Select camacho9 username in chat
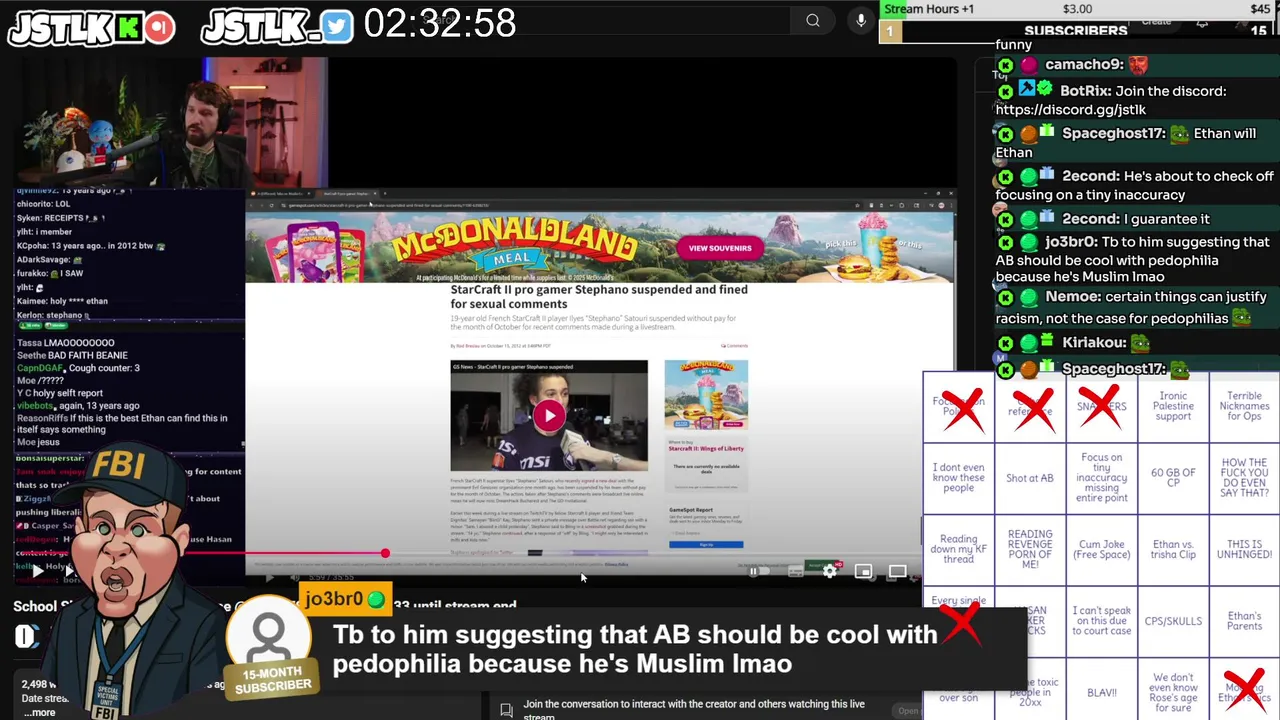 click(1084, 65)
